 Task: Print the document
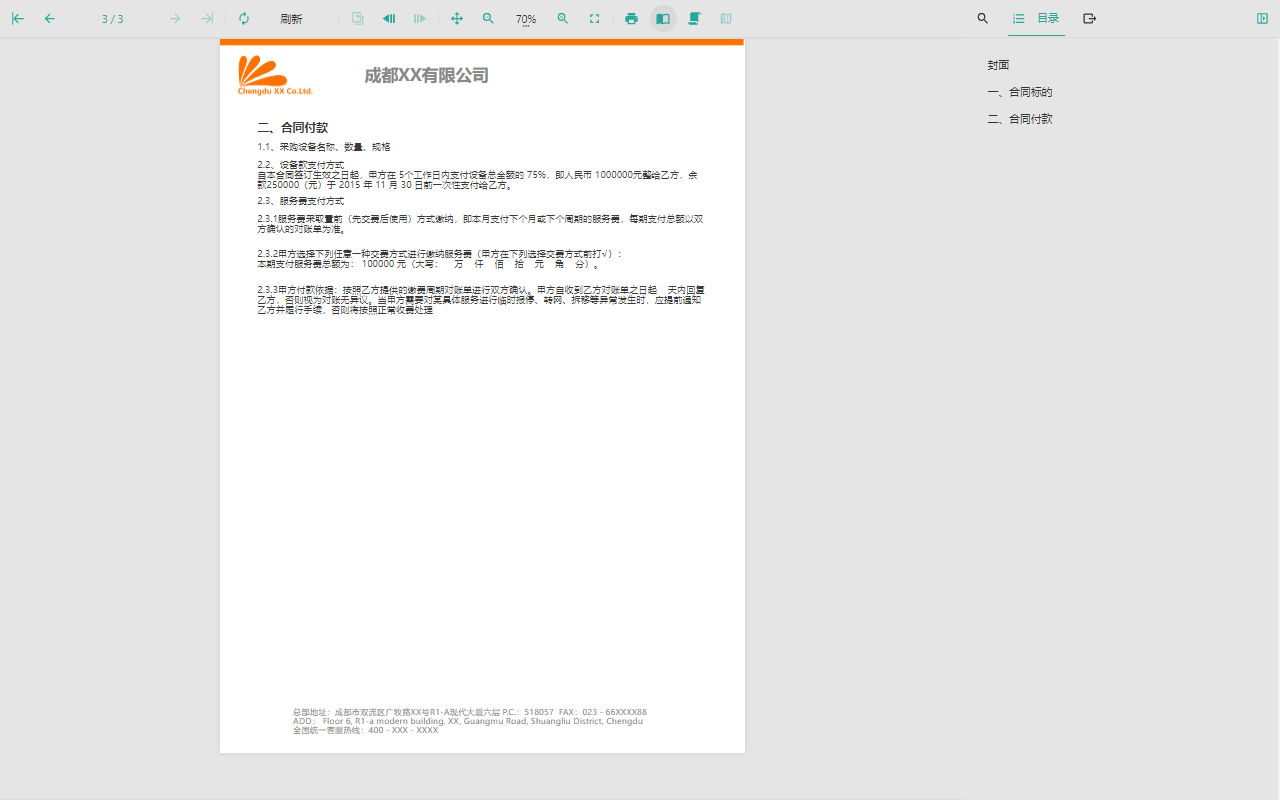631,19
